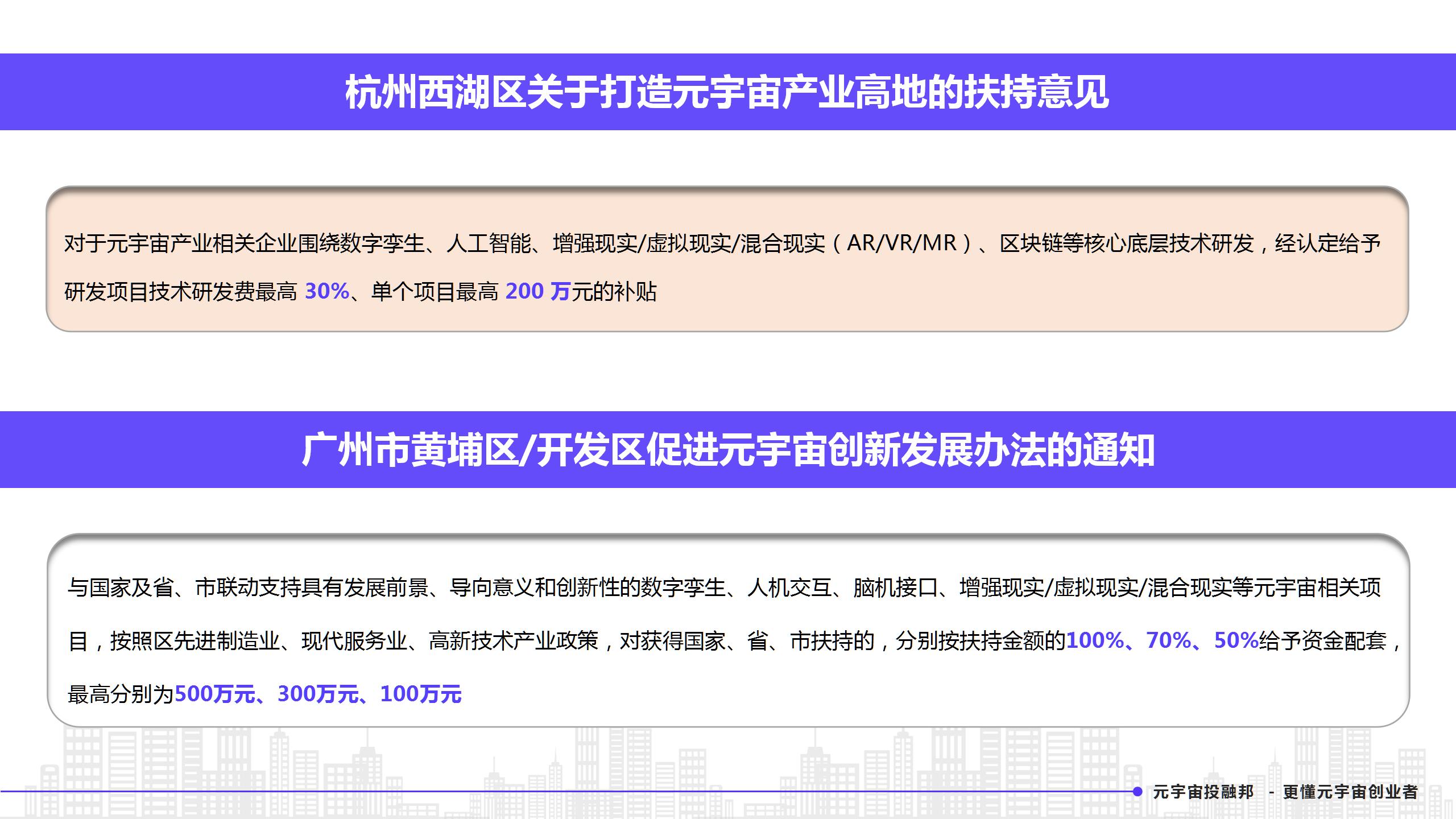Click the phrase '给予资金配套' in the lower box
This screenshot has width=1456, height=819.
(1323, 640)
